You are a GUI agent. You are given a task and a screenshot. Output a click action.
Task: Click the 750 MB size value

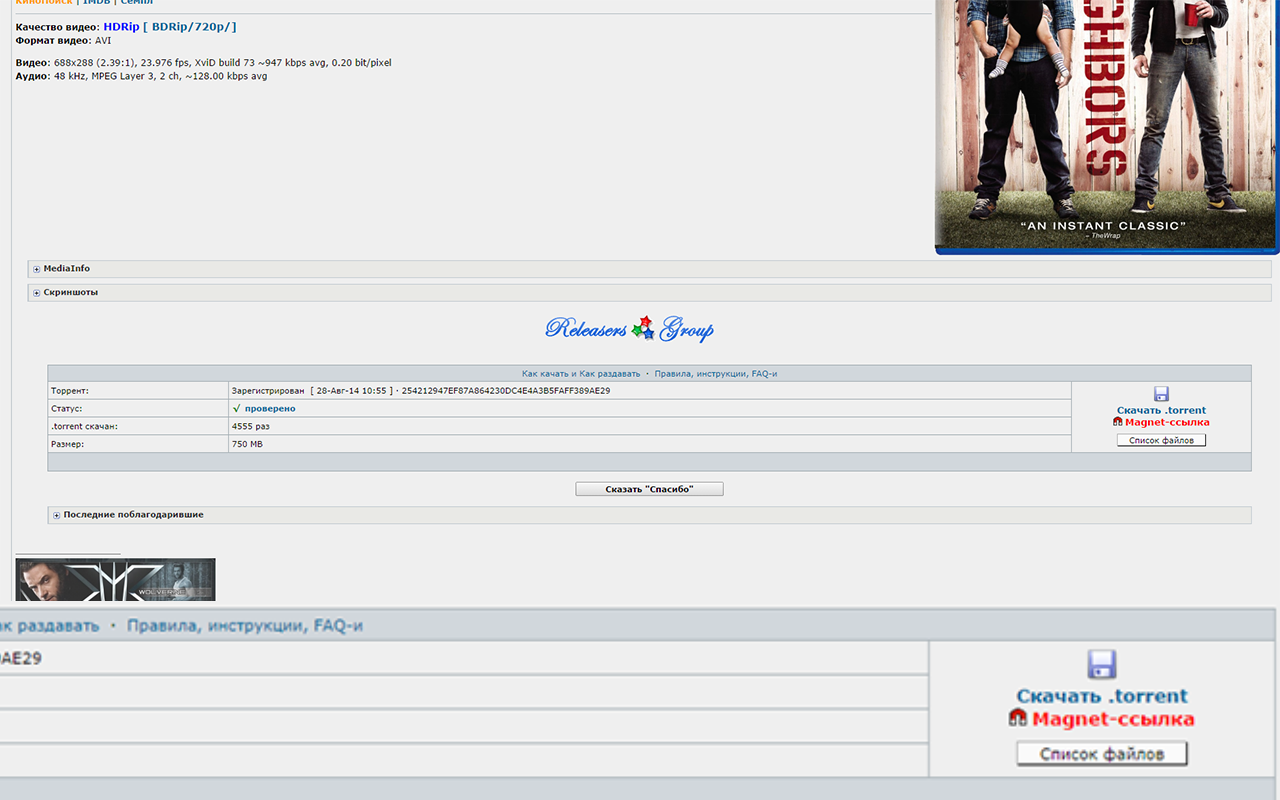[x=247, y=444]
